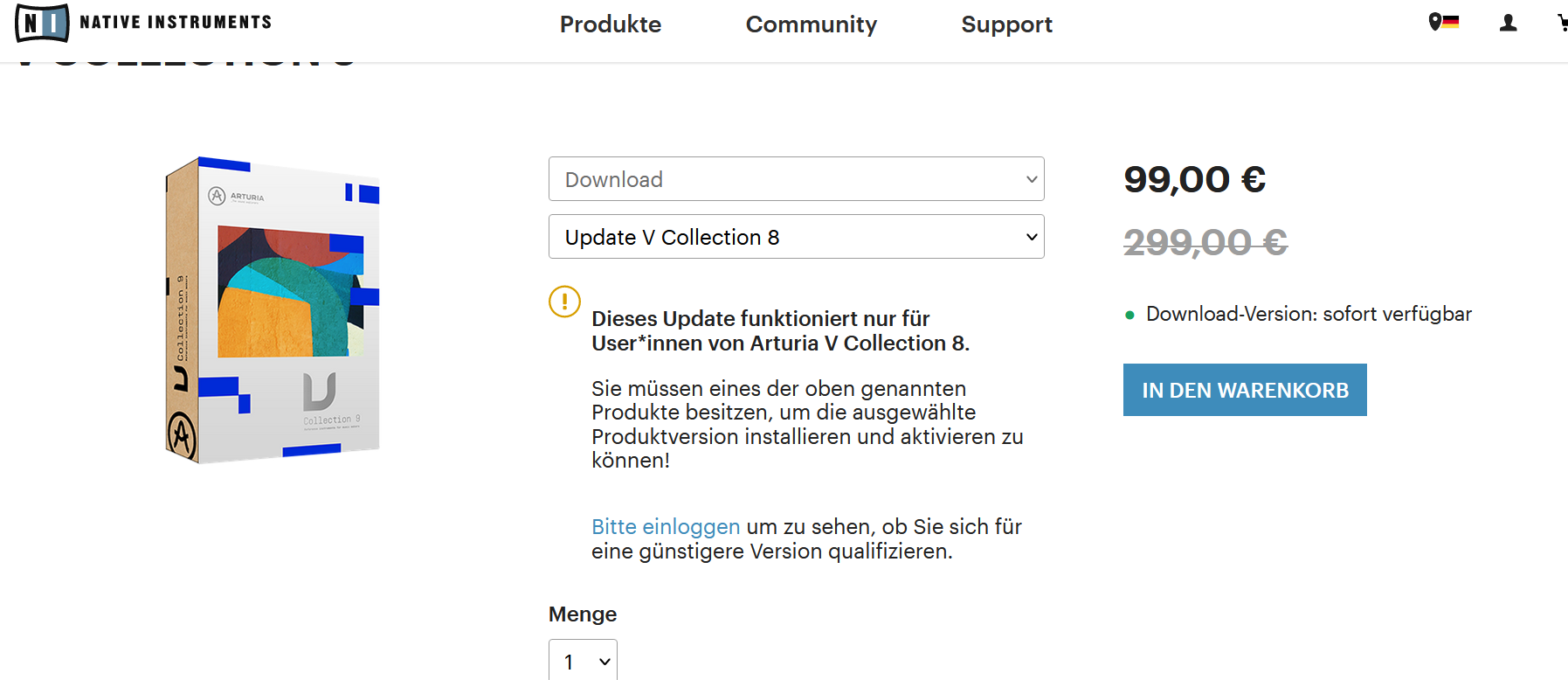Click the green availability status dot

1129,315
